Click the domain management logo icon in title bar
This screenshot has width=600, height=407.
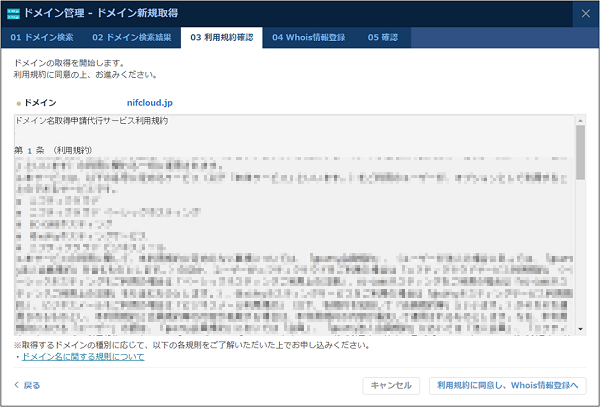[x=13, y=13]
